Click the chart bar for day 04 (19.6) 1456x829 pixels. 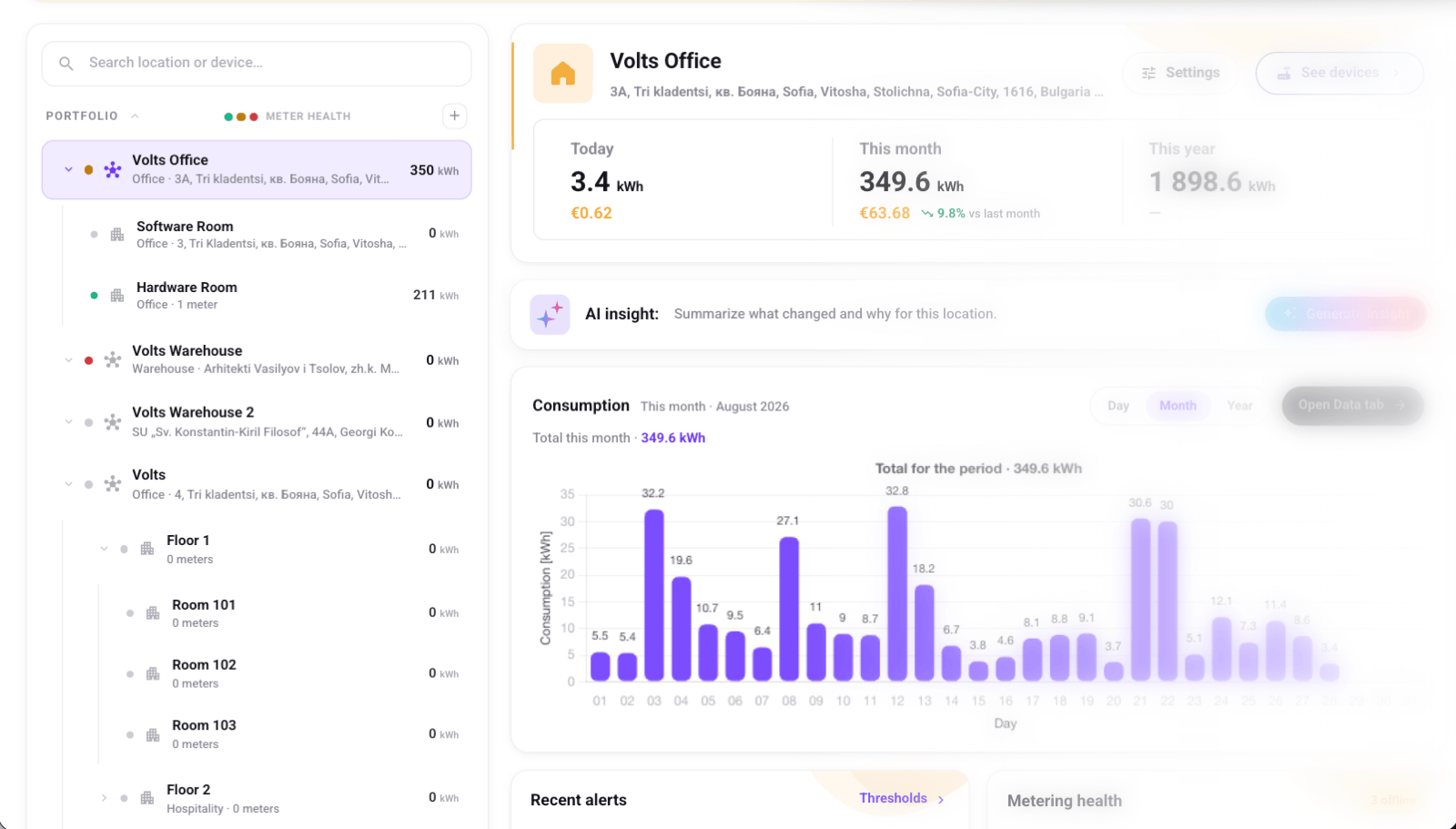(682, 629)
